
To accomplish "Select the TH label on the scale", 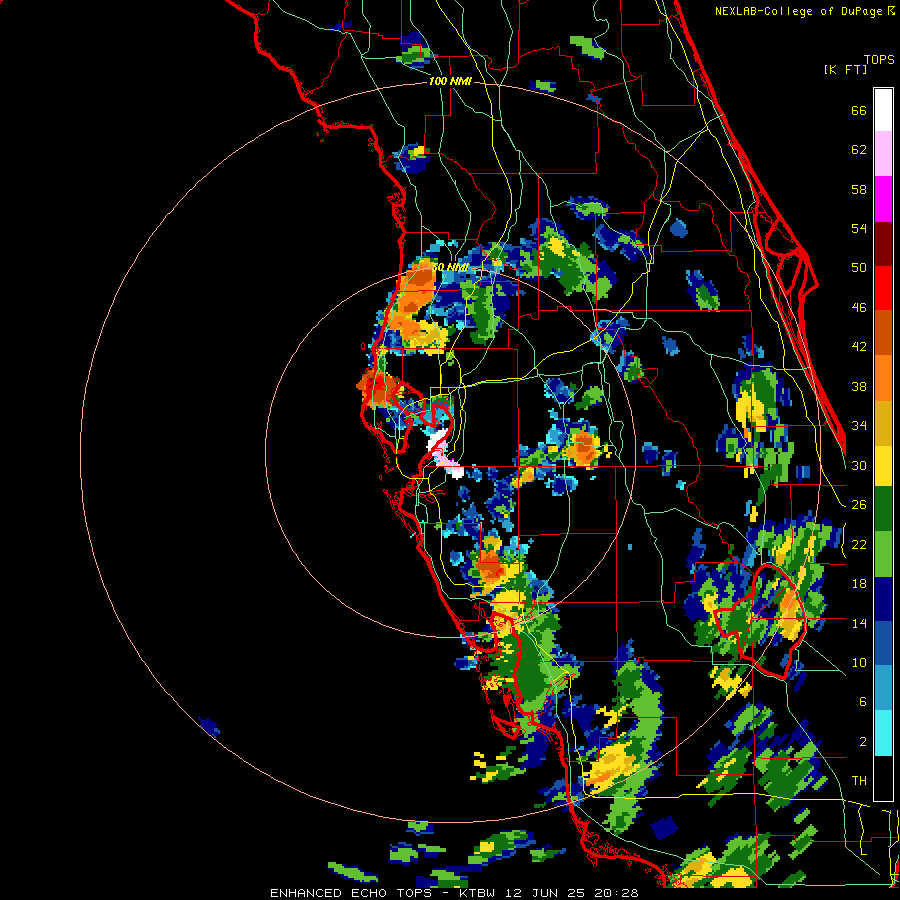I will click(x=859, y=780).
